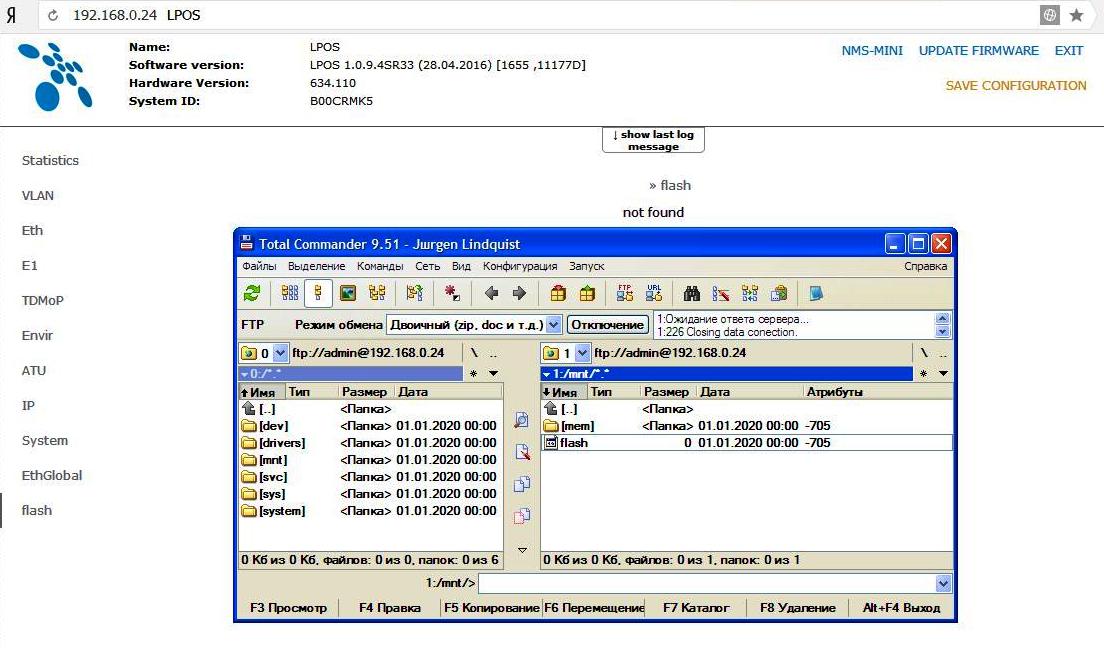Screen dimensions: 1104x648
Task: Open the Команды menu
Action: tap(380, 266)
